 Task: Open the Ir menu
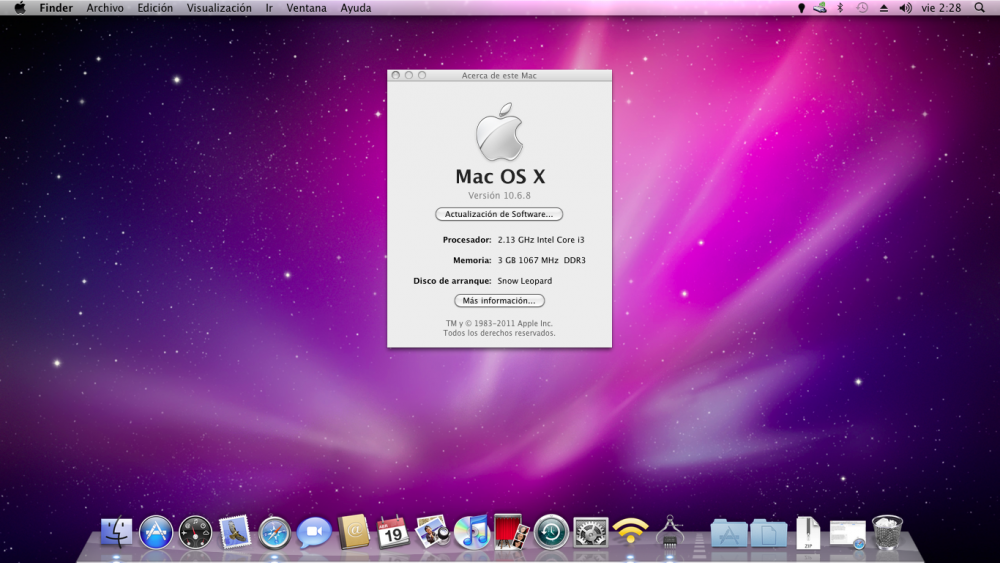269,8
